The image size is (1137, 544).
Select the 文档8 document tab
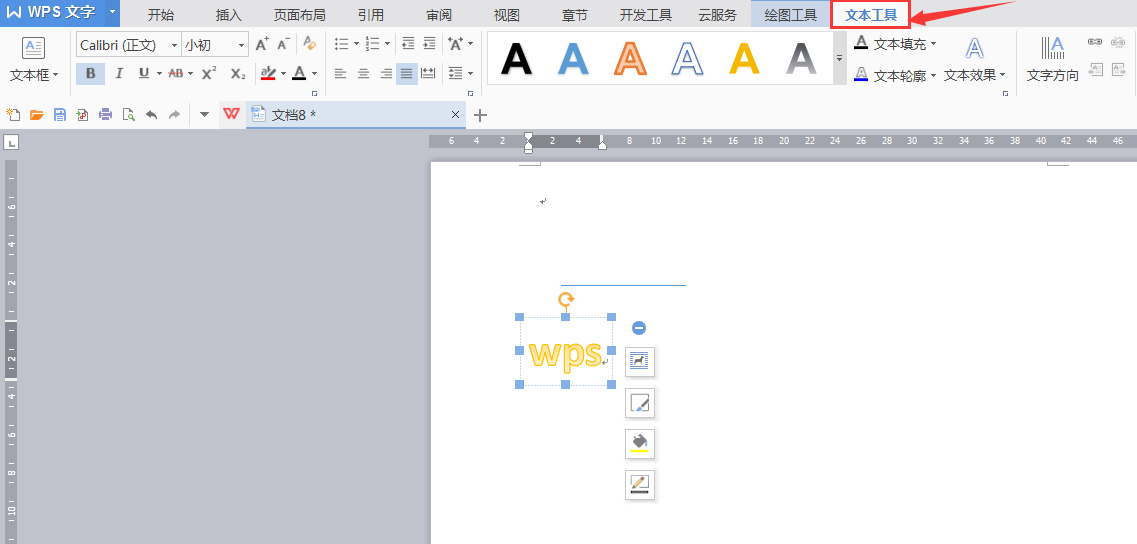355,115
